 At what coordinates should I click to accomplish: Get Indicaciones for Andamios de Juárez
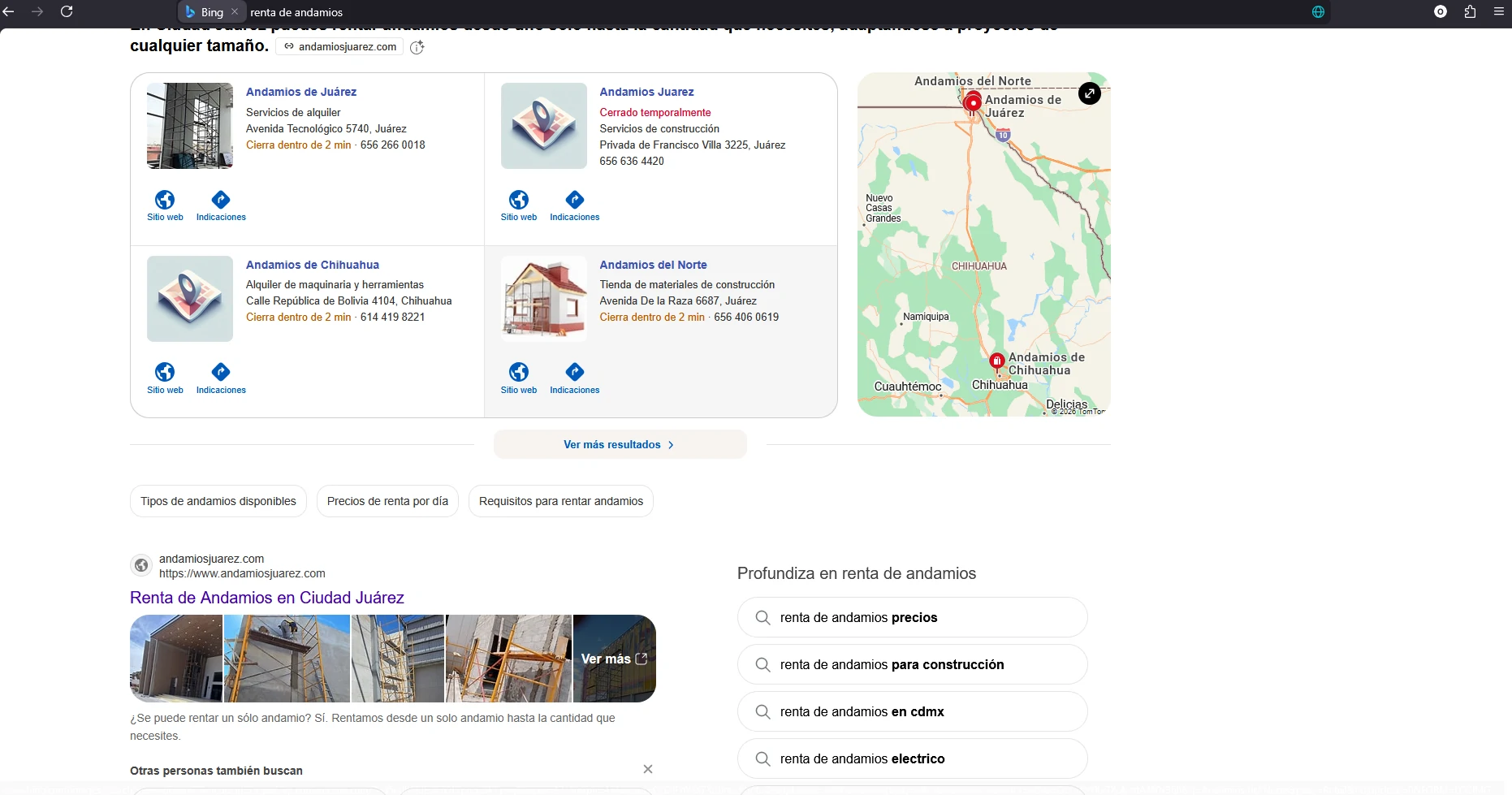click(221, 205)
